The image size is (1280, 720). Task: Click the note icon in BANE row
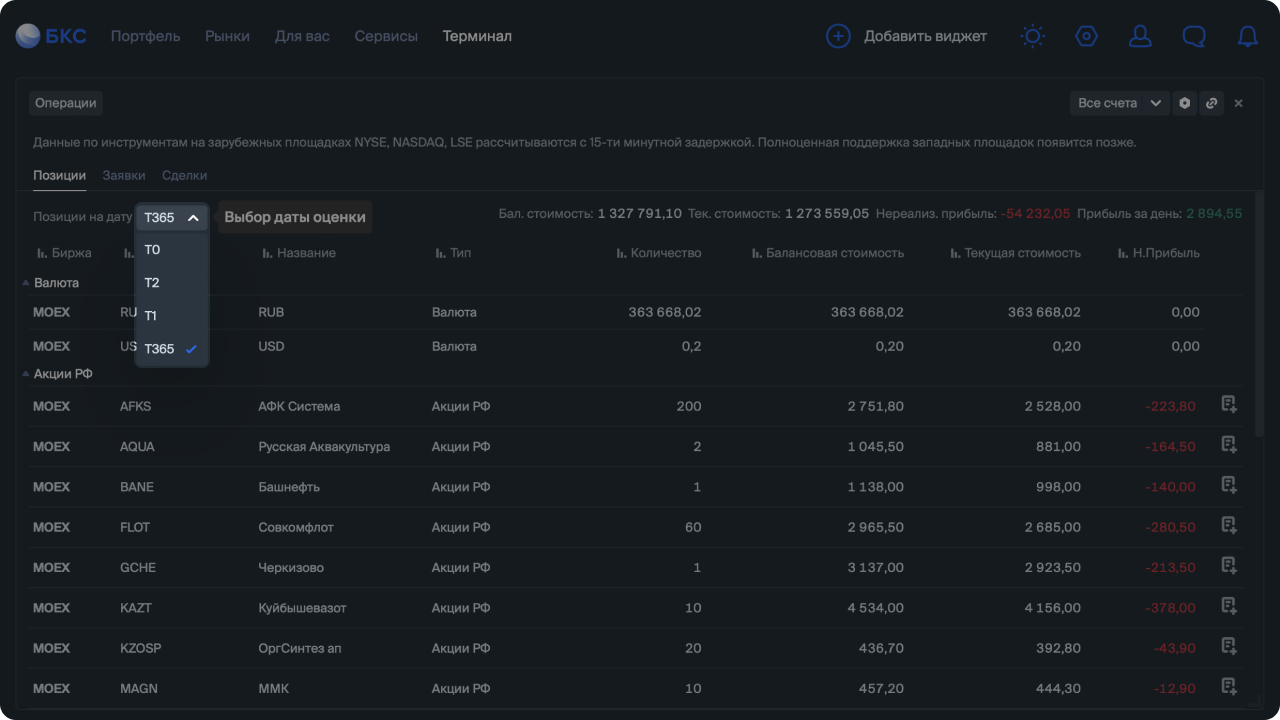click(1229, 485)
